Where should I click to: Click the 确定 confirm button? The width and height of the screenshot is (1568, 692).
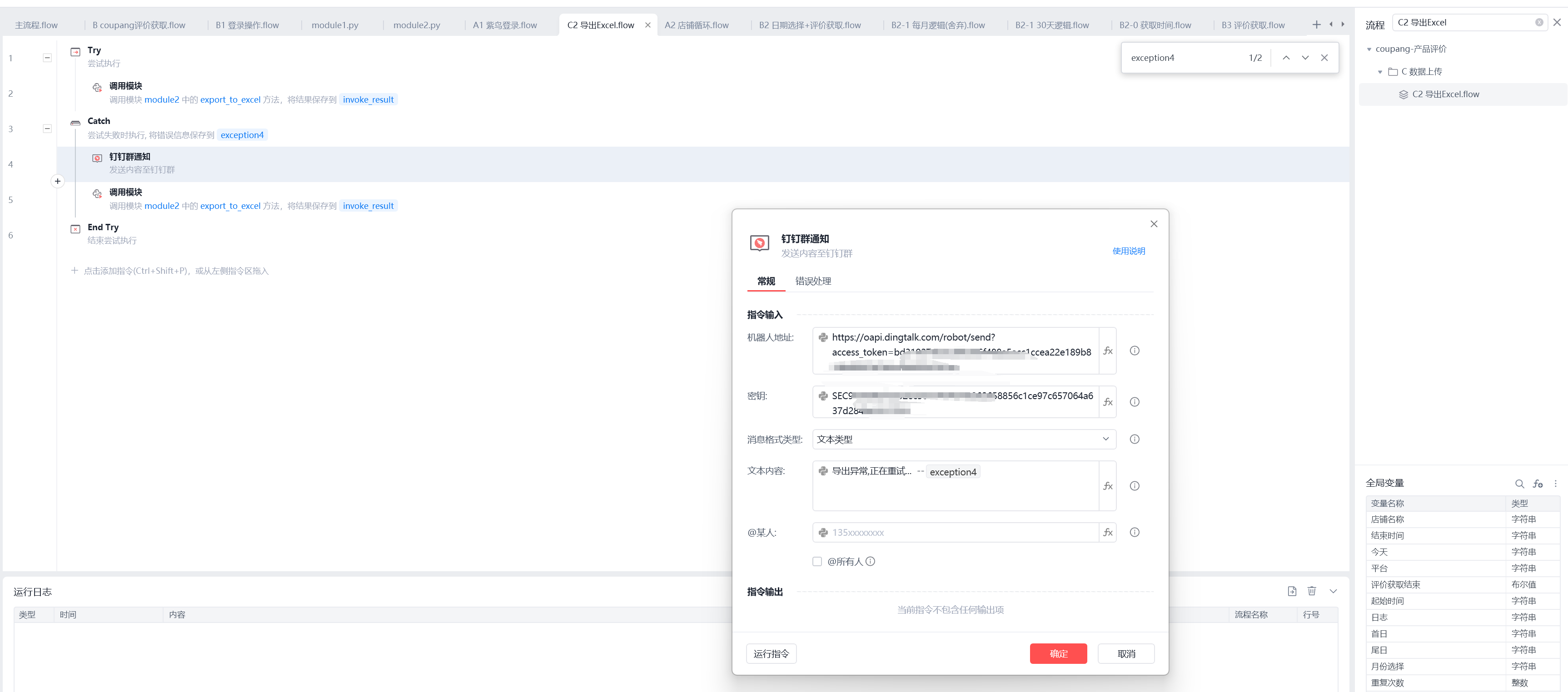[1058, 653]
